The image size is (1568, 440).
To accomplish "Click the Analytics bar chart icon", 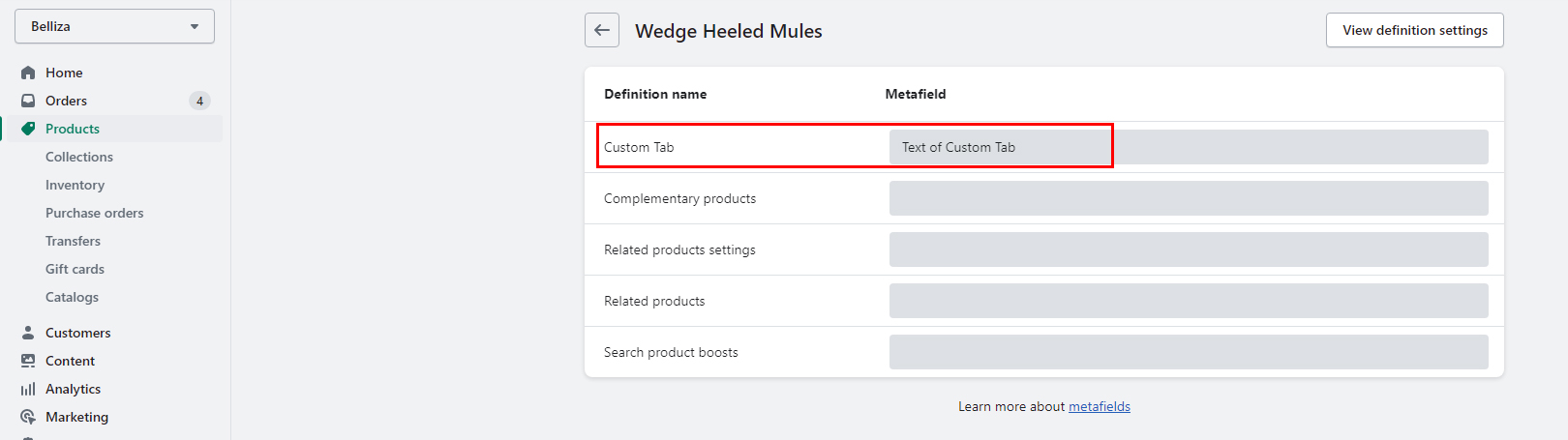I will click(28, 389).
